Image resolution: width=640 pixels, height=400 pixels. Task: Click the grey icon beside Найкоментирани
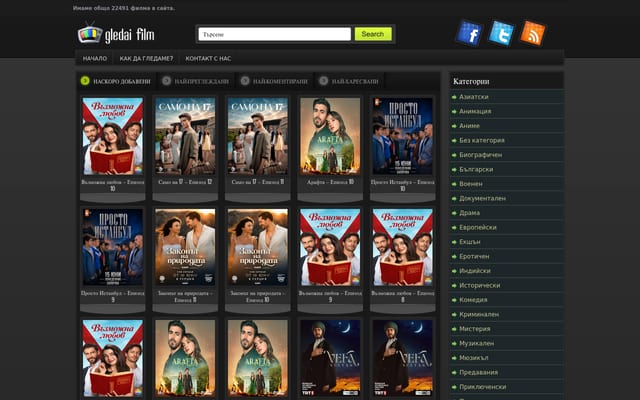tap(244, 81)
